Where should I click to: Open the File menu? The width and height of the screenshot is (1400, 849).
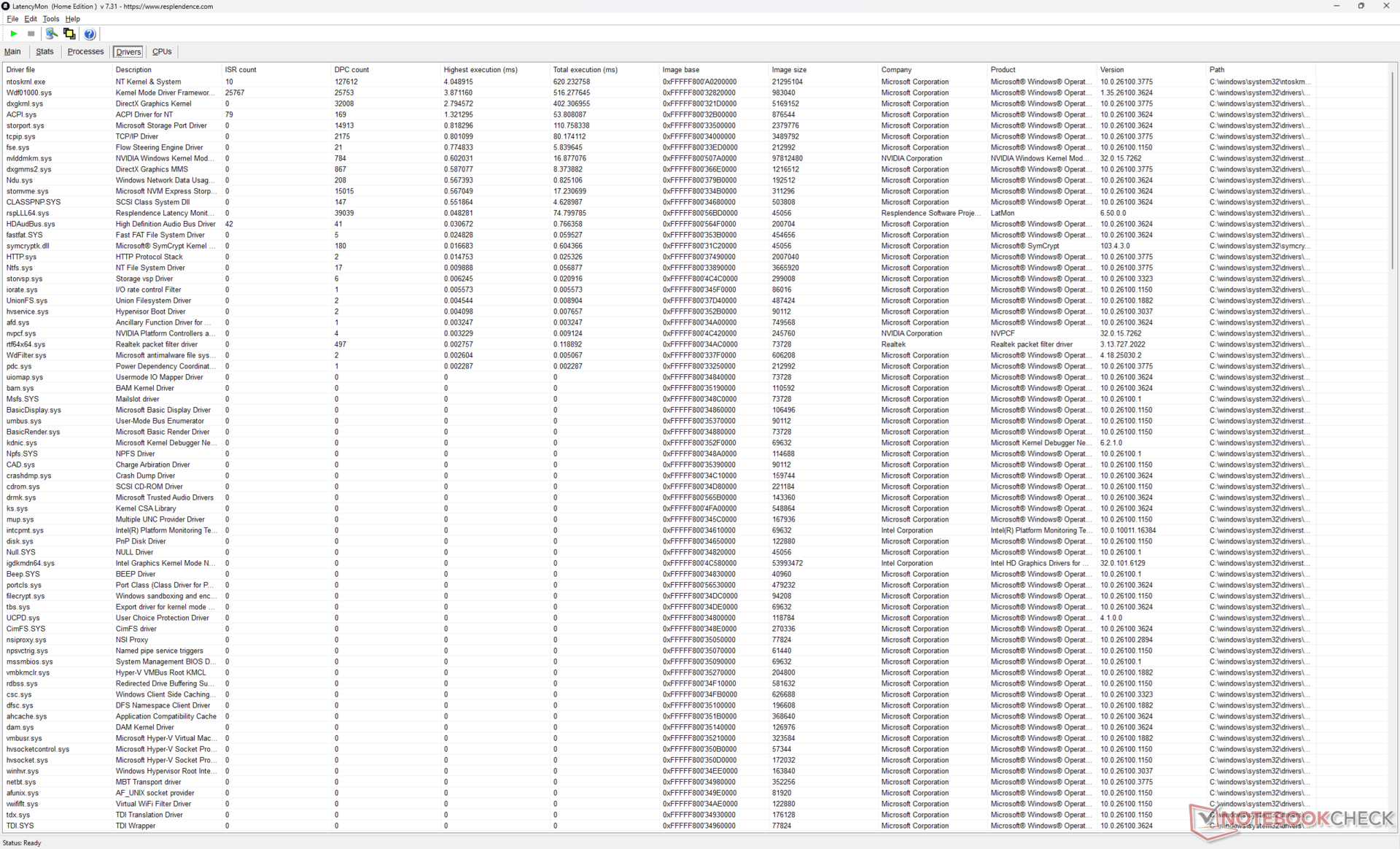tap(12, 19)
